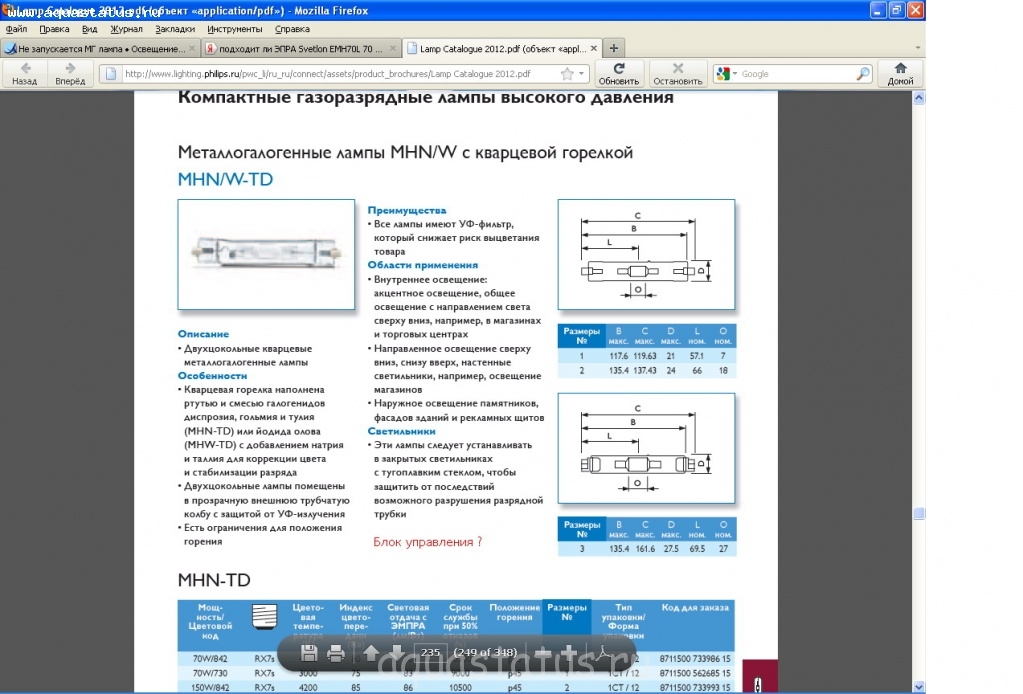The image size is (1023, 694).
Task: Open the Закладки menu
Action: point(175,29)
